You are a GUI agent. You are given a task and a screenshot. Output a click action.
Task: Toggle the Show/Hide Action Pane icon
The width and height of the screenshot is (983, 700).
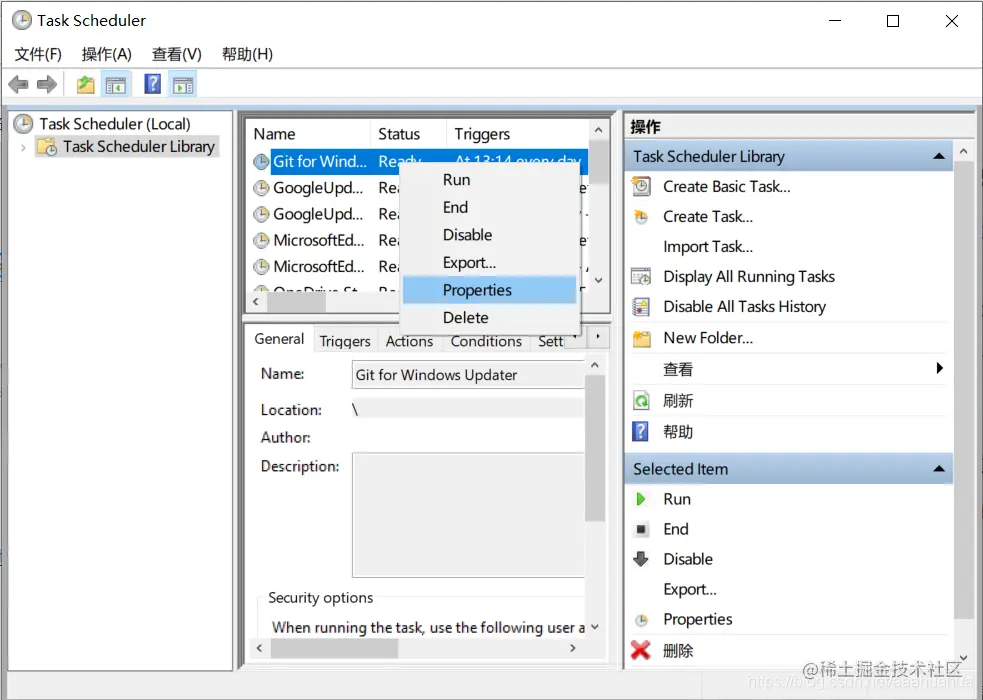[x=183, y=85]
